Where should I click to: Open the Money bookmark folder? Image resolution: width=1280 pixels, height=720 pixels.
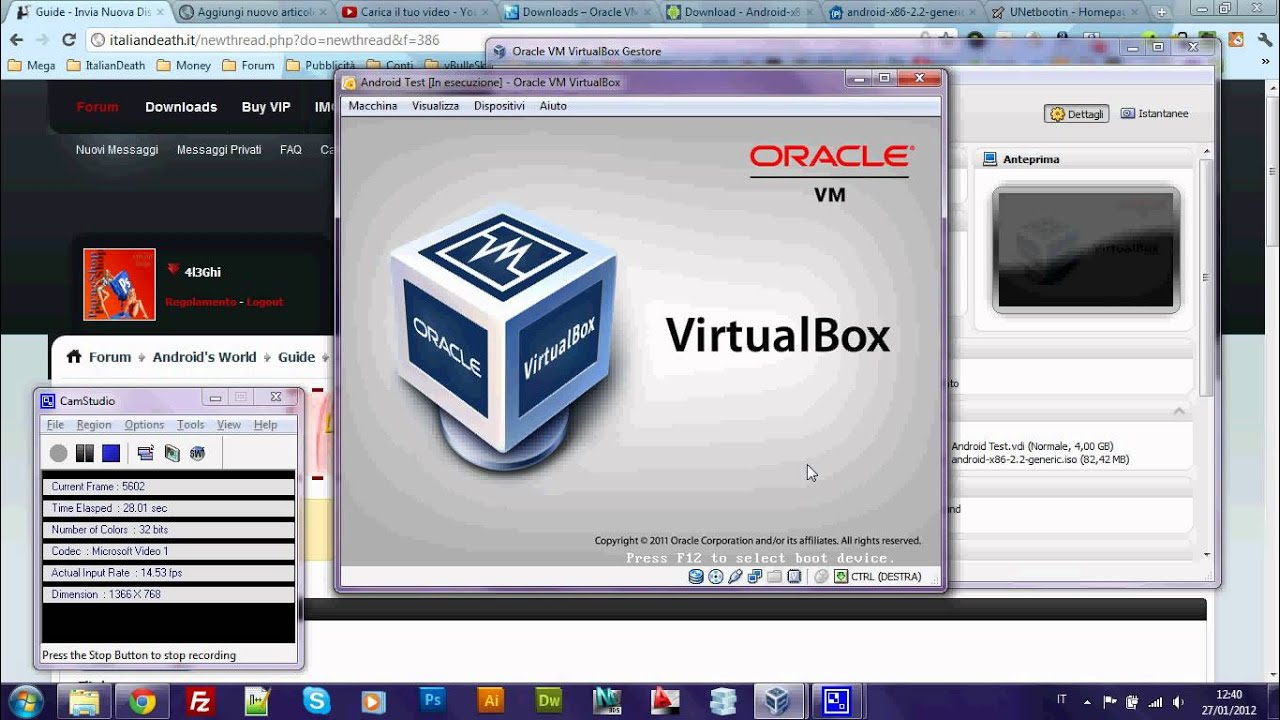coord(184,65)
